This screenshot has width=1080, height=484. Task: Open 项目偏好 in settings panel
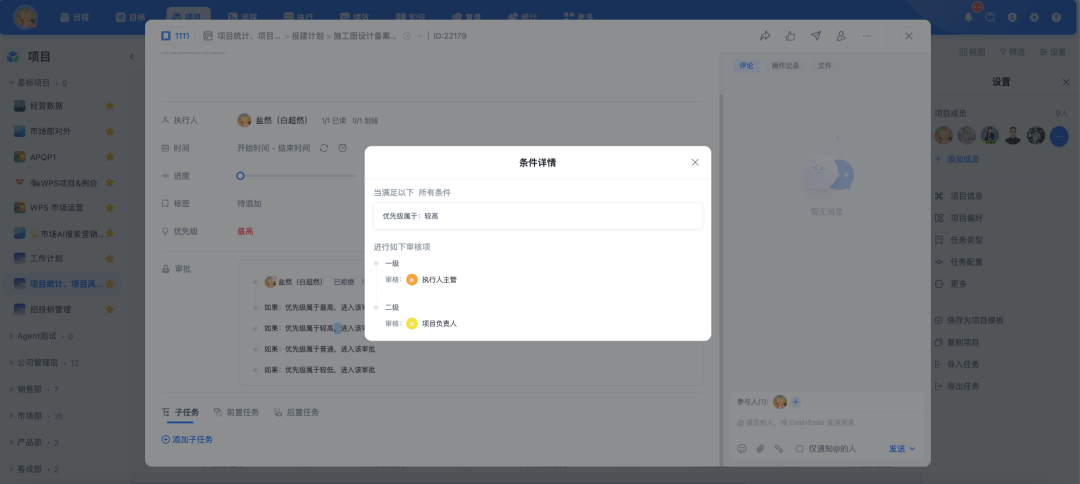pos(959,218)
